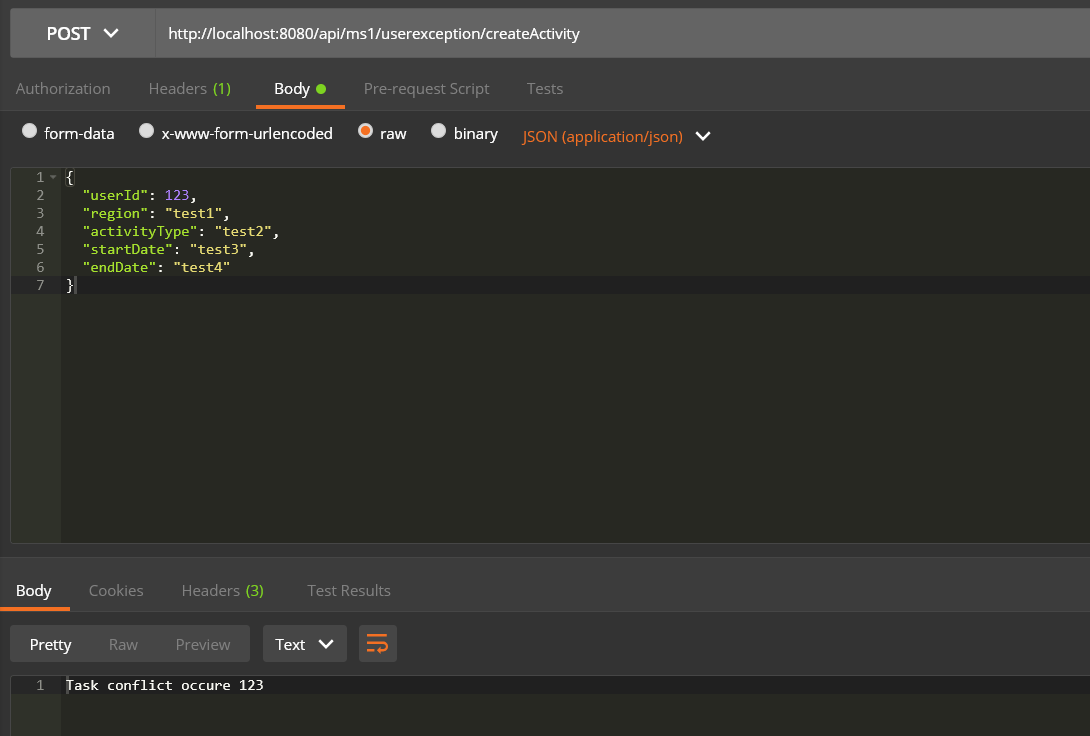Click the Pretty response view button
The height and width of the screenshot is (736, 1090).
[50, 644]
